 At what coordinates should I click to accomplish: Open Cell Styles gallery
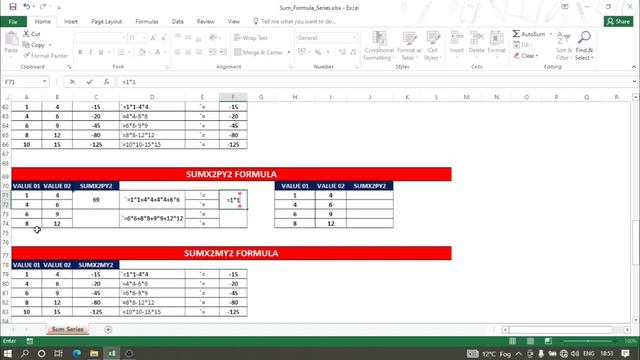[433, 46]
